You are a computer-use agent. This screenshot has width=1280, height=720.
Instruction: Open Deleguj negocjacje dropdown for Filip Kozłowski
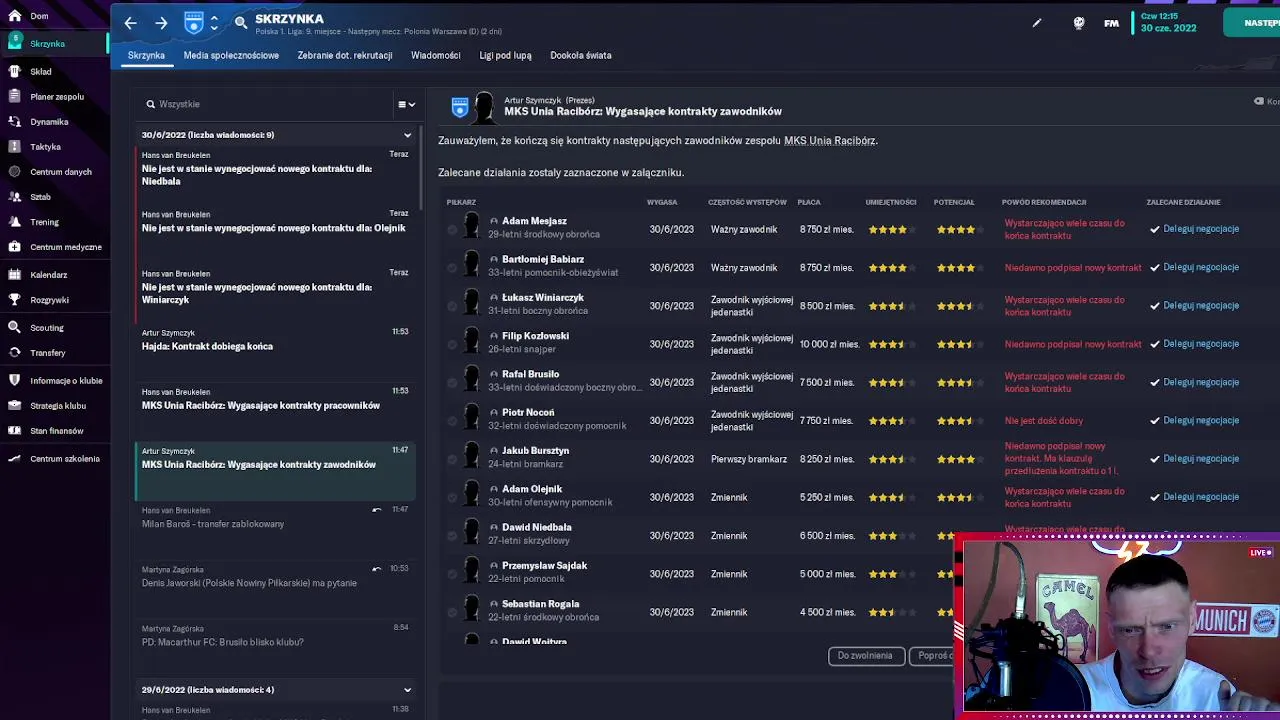point(1195,344)
